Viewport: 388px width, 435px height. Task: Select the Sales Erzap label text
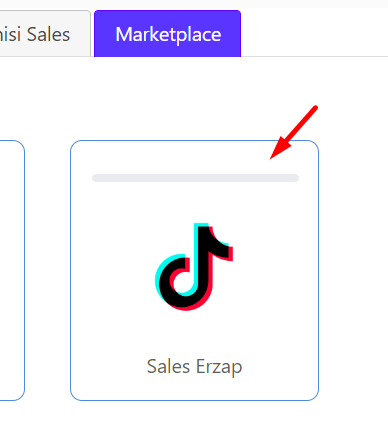[x=194, y=367]
